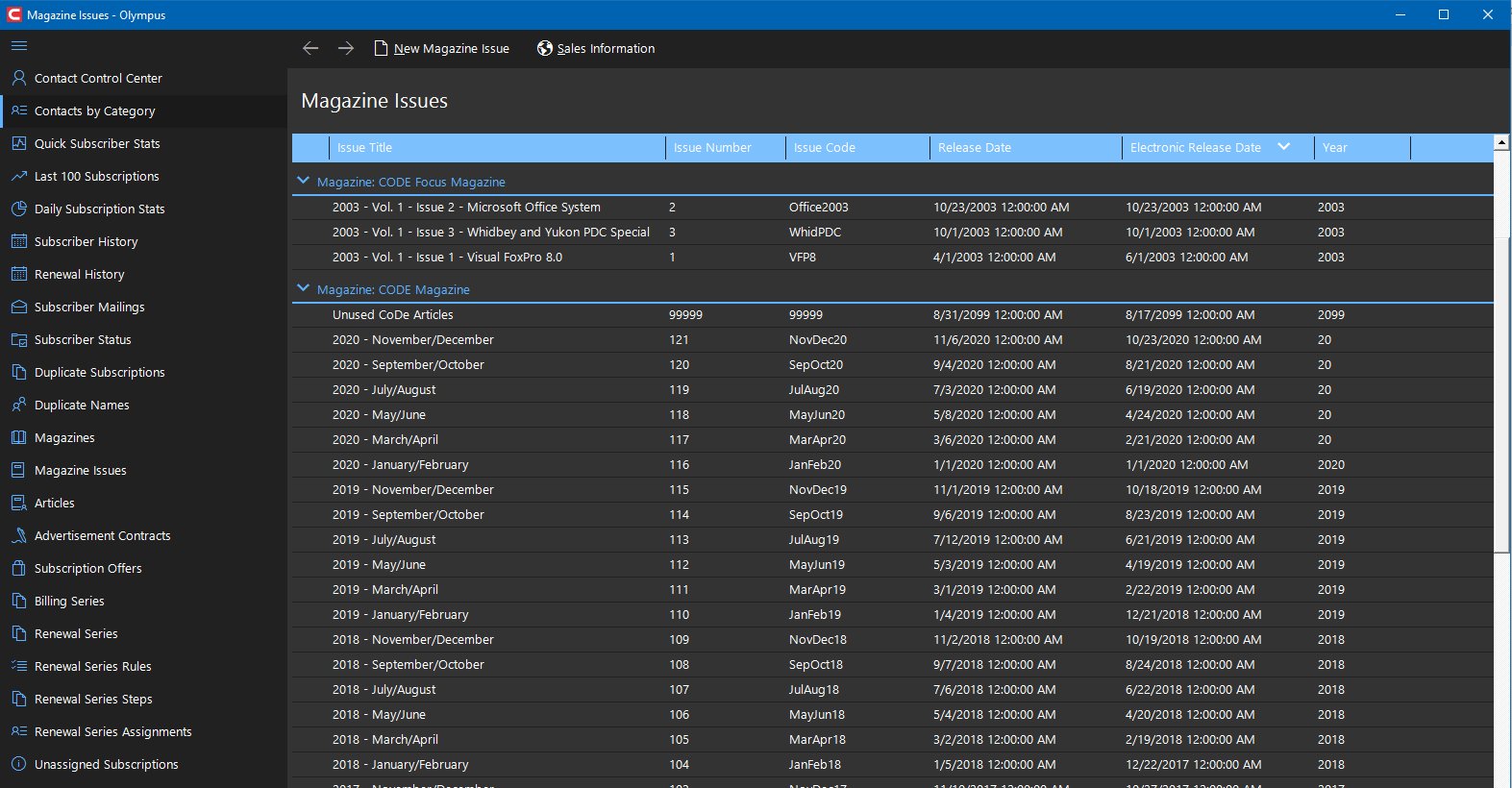Screen dimensions: 1512x788
Task: Click the Quick Subscriber Stats icon
Action: (19, 143)
